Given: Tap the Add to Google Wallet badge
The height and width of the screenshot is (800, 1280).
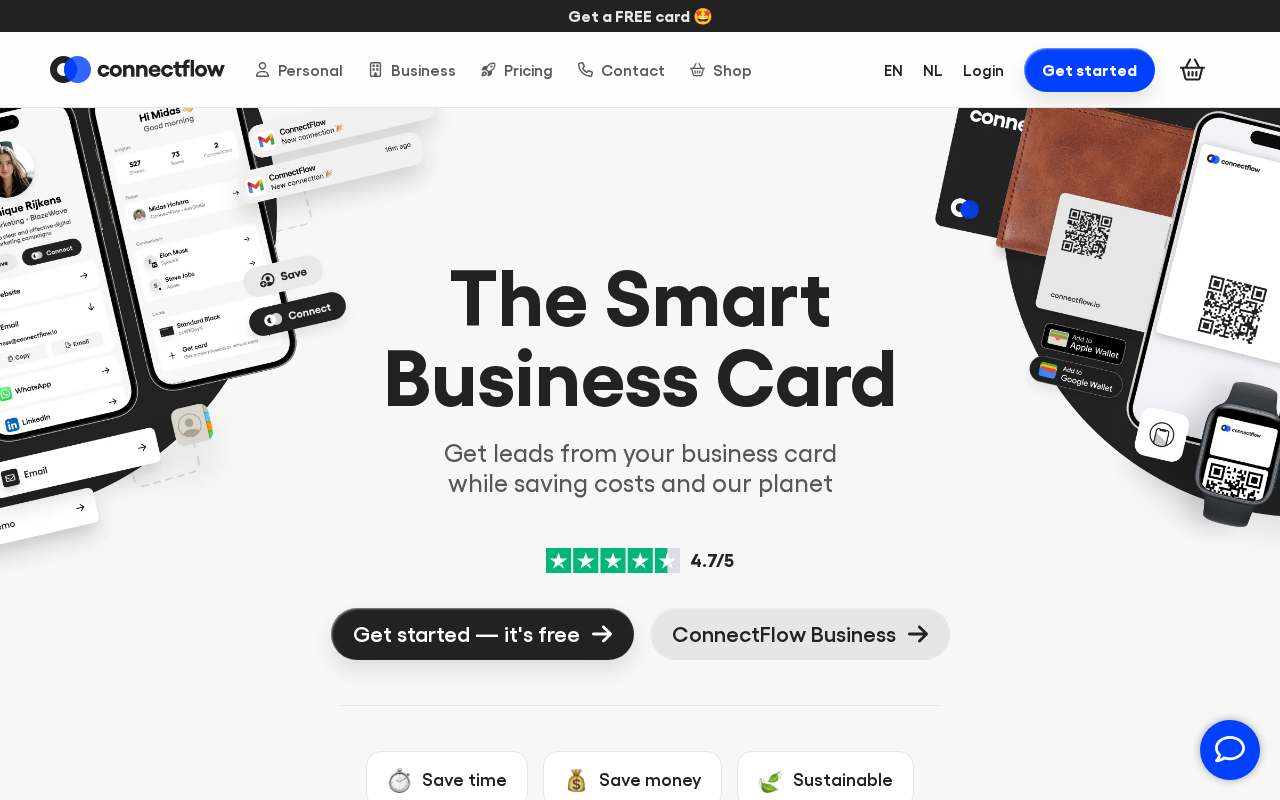Looking at the screenshot, I should coord(1076,377).
